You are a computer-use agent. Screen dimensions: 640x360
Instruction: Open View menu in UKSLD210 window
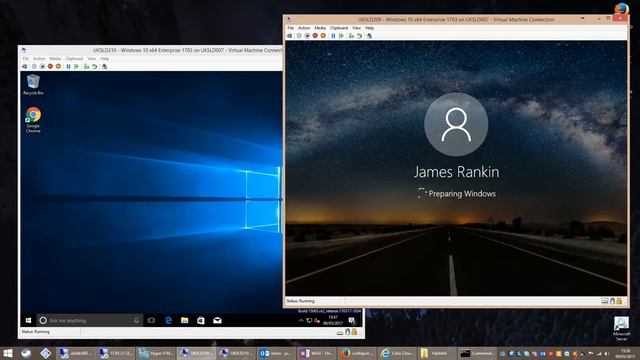tap(91, 59)
